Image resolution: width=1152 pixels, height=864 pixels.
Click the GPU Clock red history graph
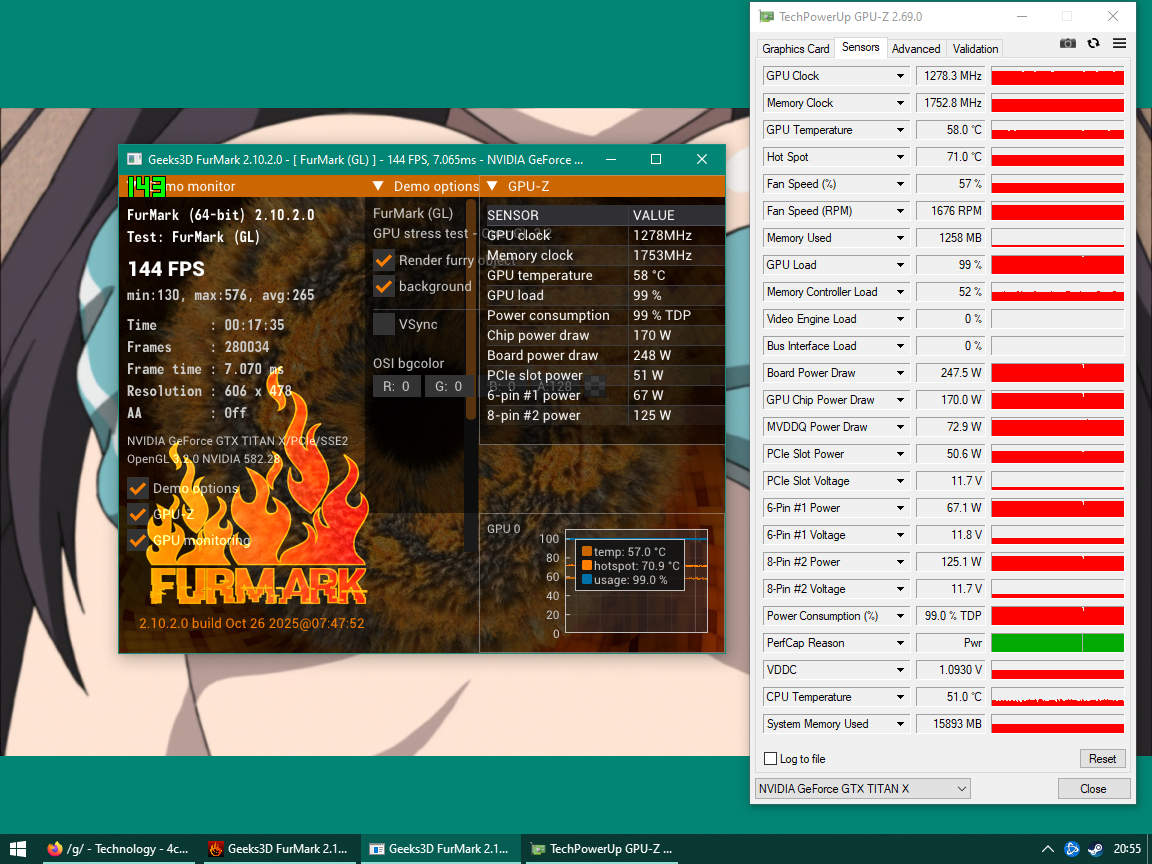(1057, 76)
